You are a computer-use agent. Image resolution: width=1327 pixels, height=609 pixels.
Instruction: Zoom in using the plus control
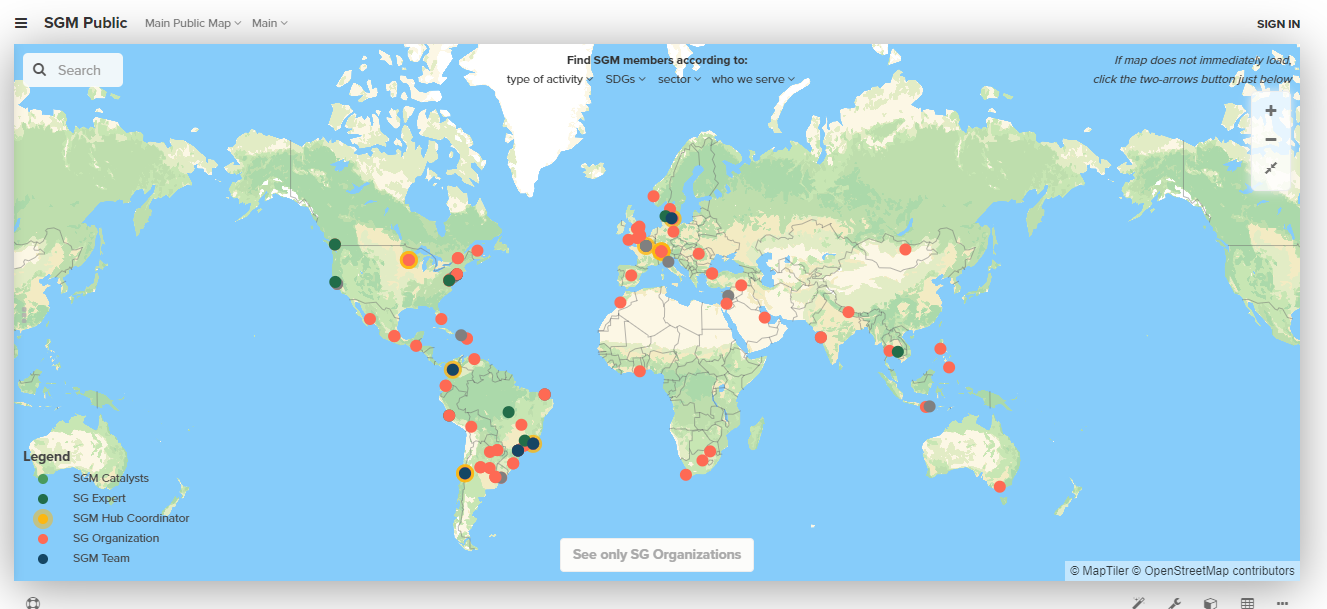(1270, 110)
